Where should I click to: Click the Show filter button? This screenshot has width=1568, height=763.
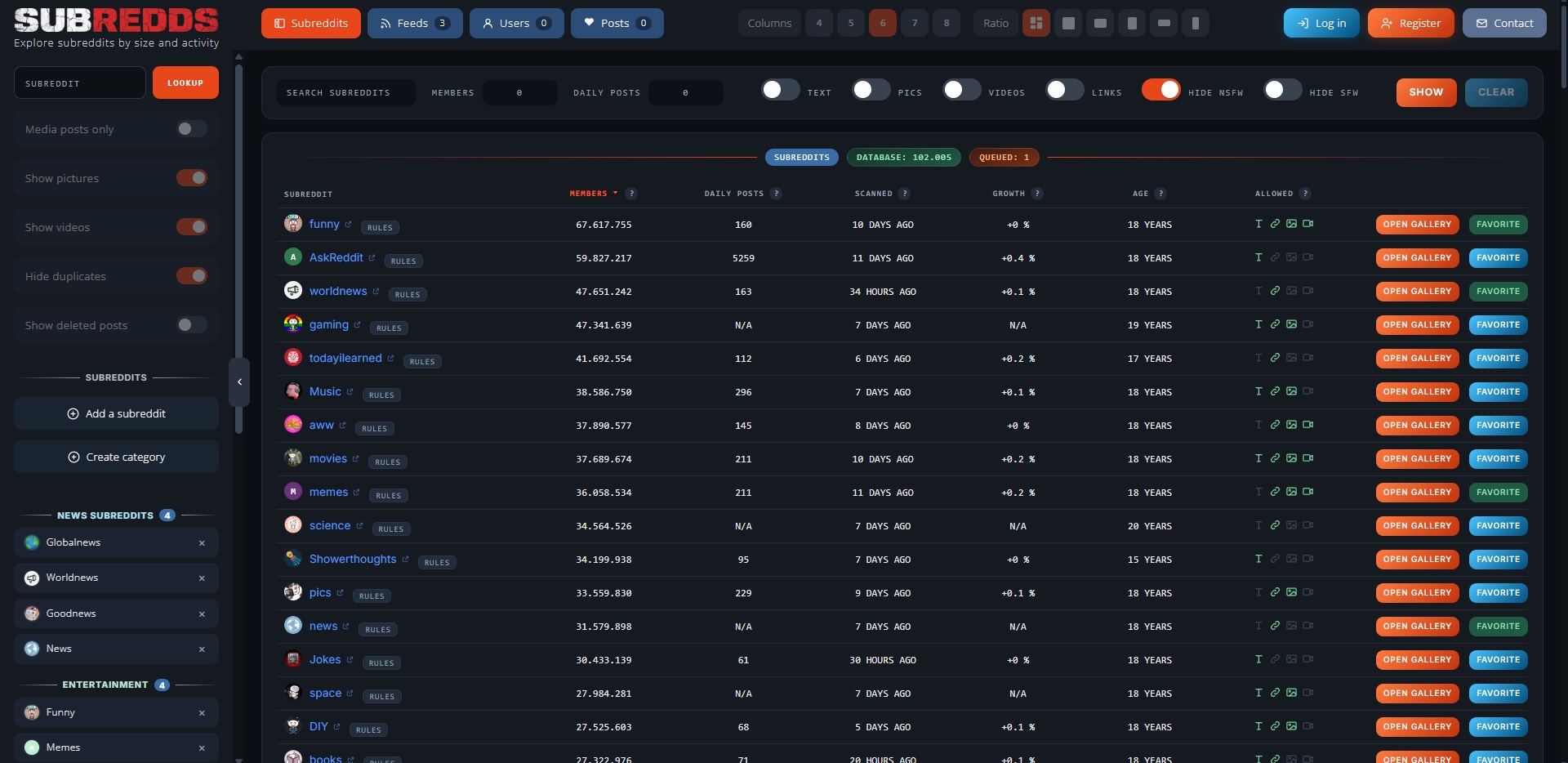coord(1426,92)
